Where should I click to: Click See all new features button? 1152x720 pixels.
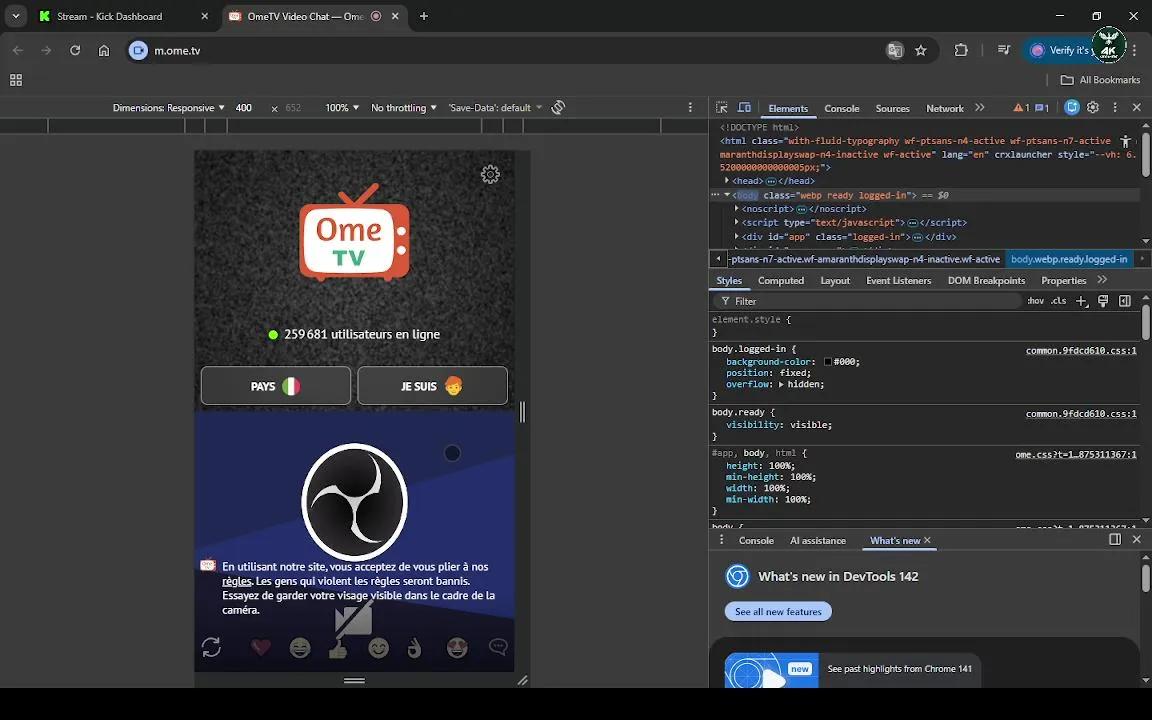778,611
